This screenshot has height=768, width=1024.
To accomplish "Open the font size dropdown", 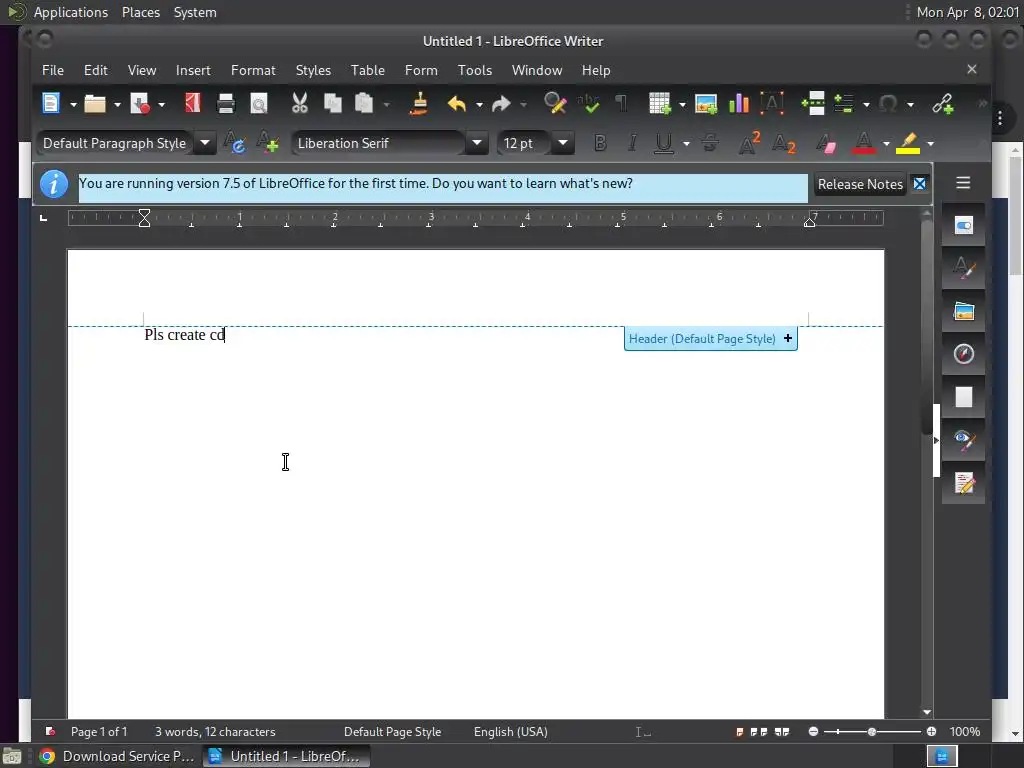I will point(562,143).
